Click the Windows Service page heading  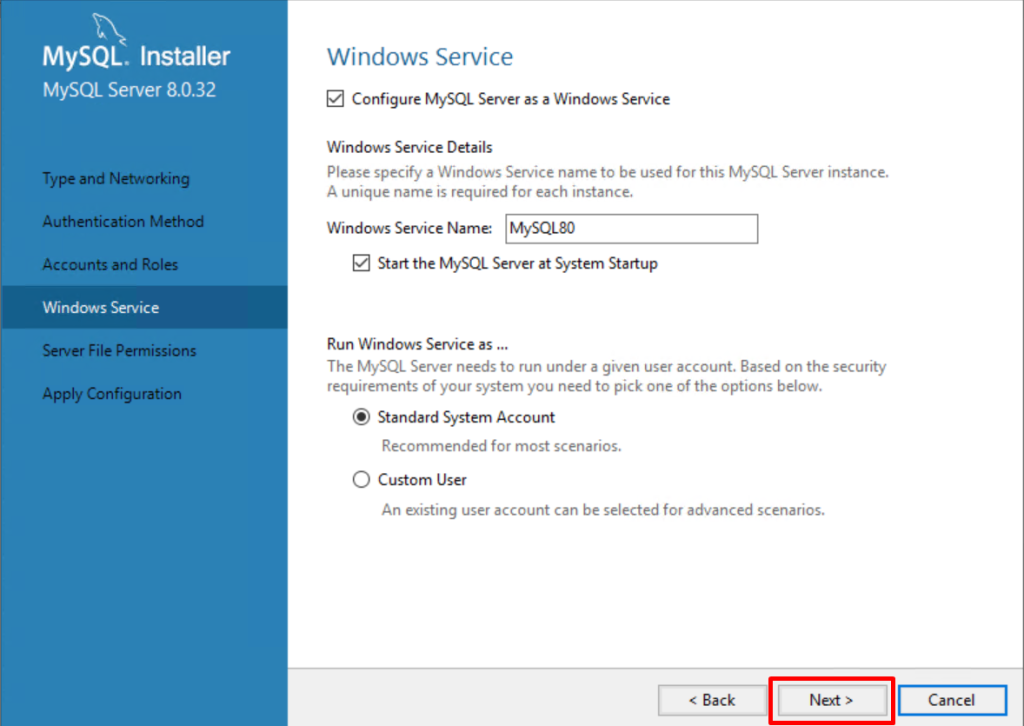coord(420,57)
